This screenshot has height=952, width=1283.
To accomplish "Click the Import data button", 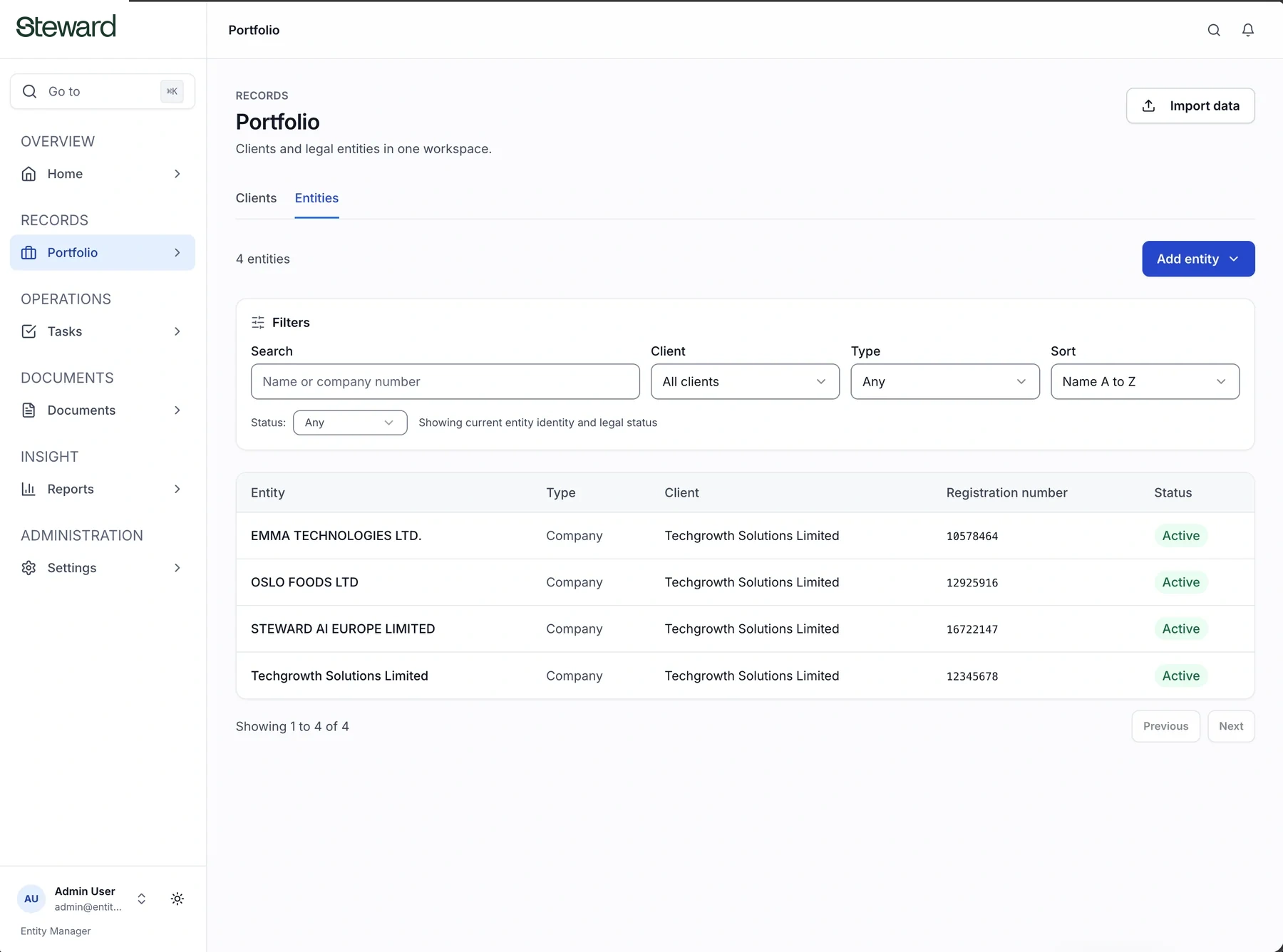I will point(1190,105).
